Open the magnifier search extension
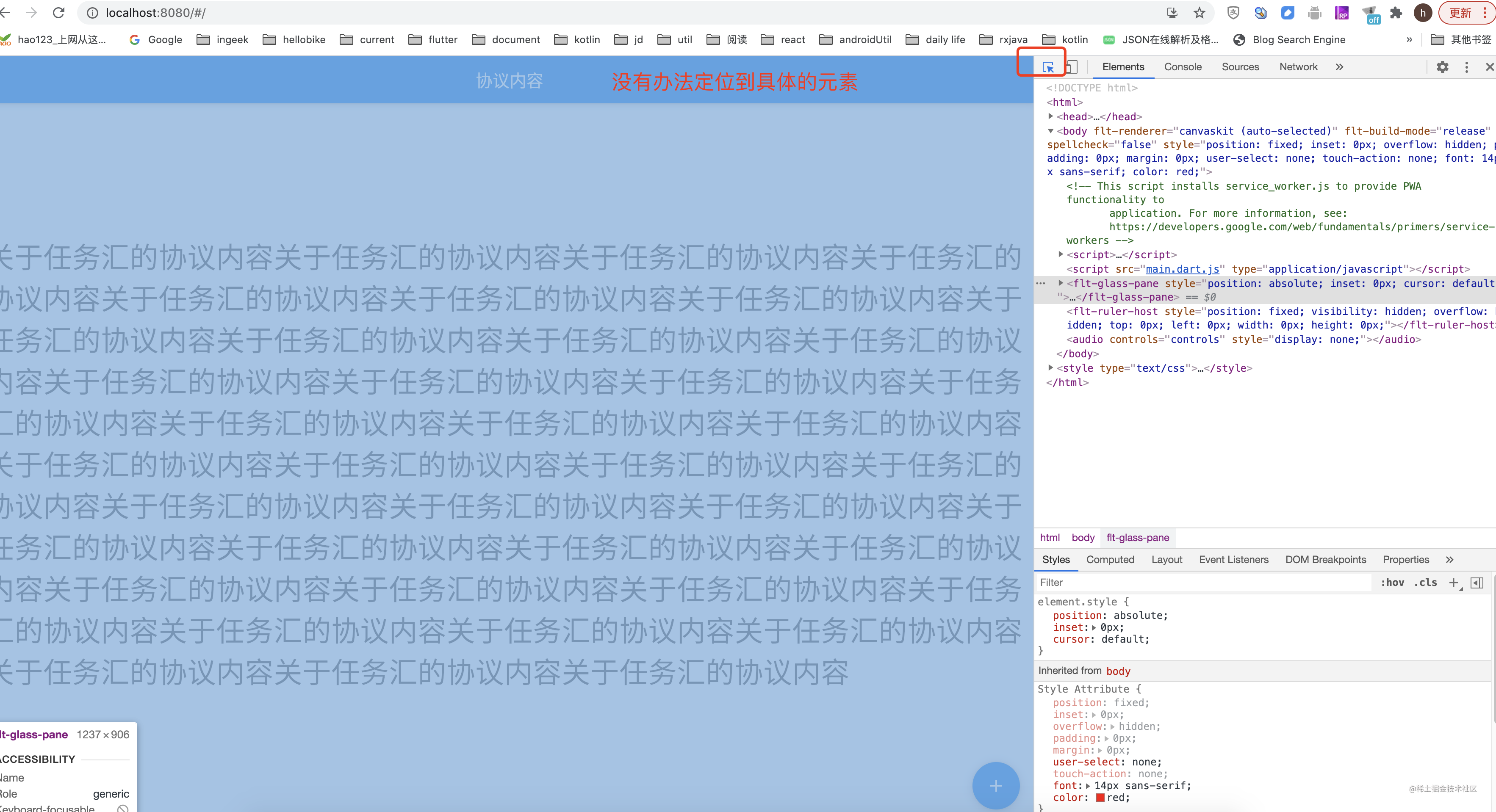1496x812 pixels. coord(1260,13)
